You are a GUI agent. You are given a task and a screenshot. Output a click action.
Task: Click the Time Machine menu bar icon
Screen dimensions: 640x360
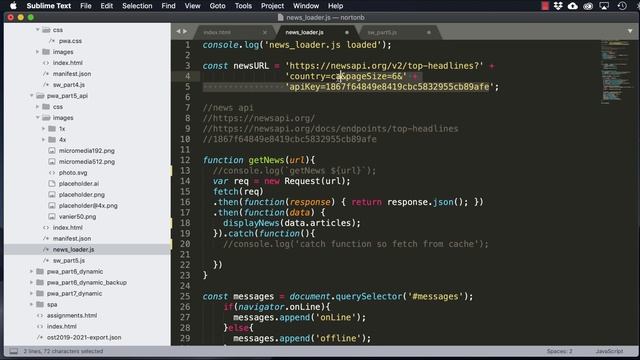(622, 6)
